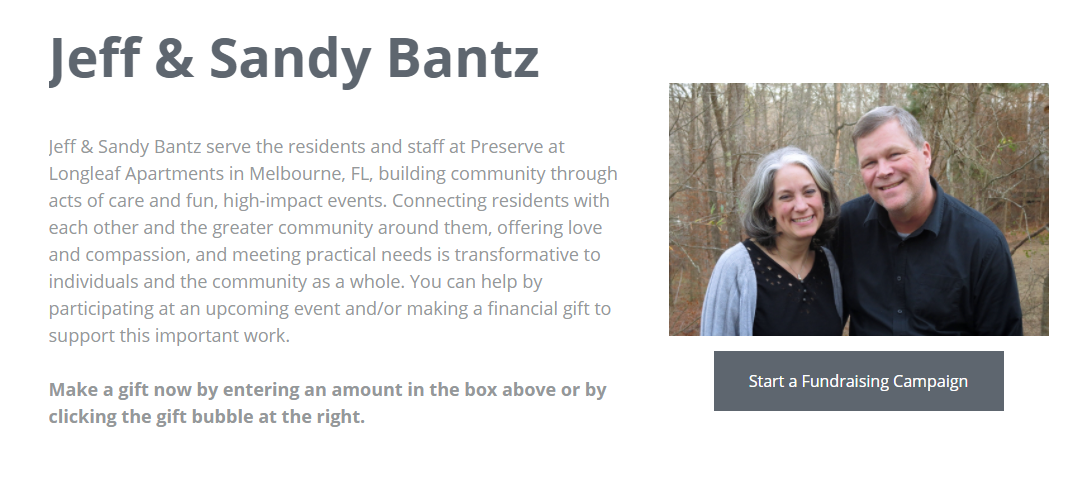This screenshot has width=1073, height=481.
Task: Click the man's face in the photo
Action: click(892, 163)
